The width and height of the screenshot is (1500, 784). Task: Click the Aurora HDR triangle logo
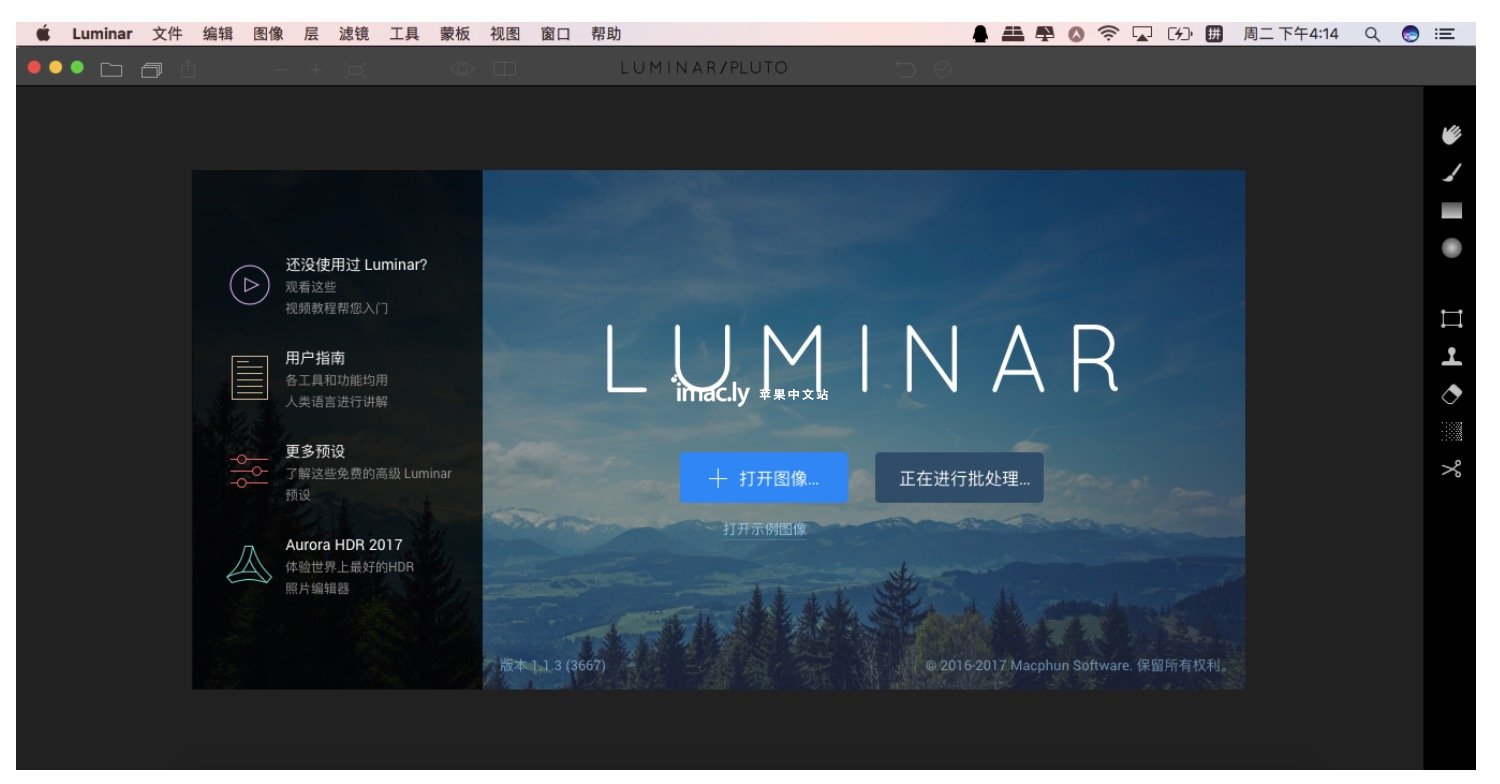(x=249, y=565)
